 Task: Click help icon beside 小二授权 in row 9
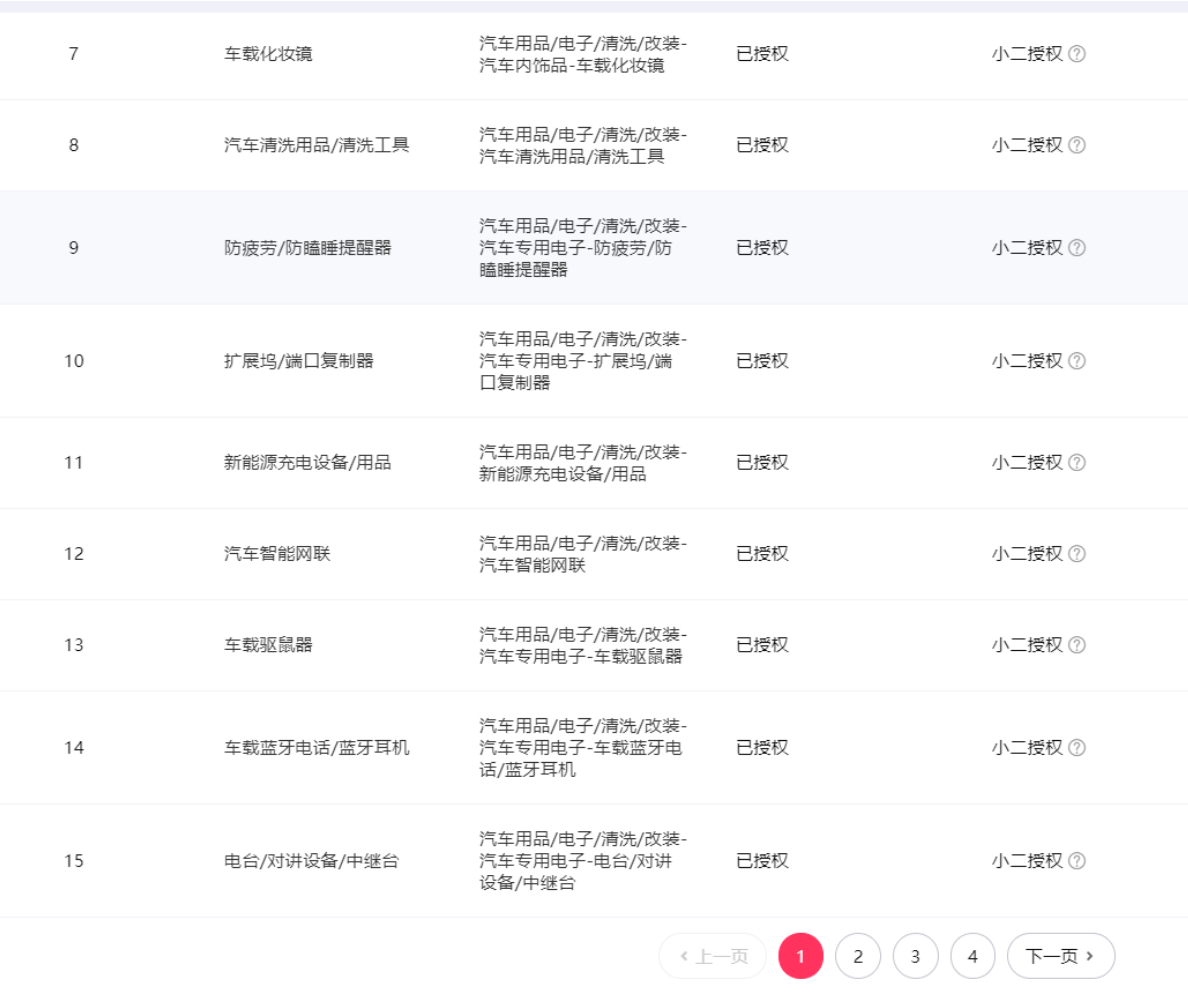[x=1077, y=248]
